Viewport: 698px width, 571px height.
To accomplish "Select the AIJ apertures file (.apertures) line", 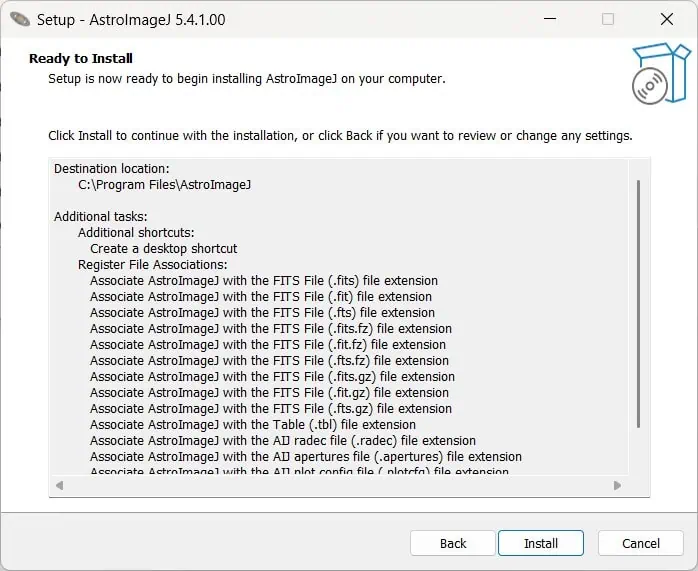I will pos(306,457).
